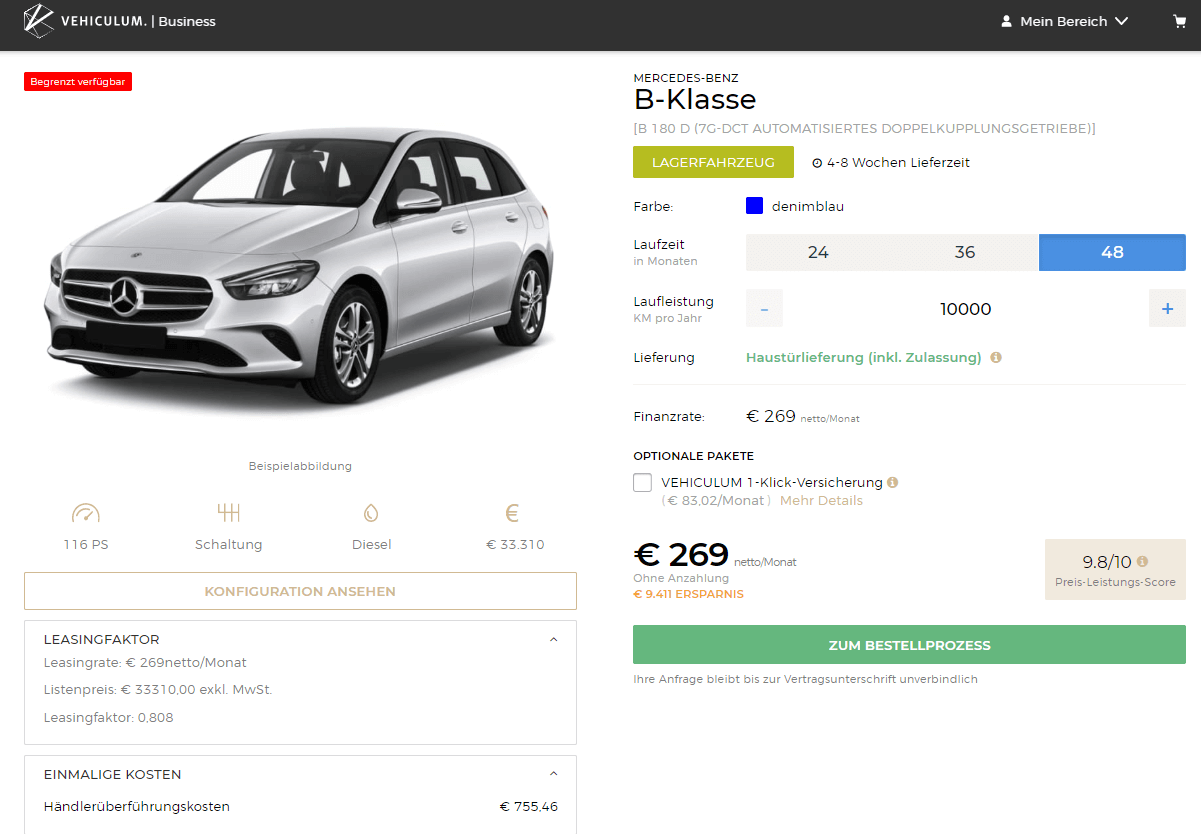Open the shopping cart icon

coord(1179,21)
